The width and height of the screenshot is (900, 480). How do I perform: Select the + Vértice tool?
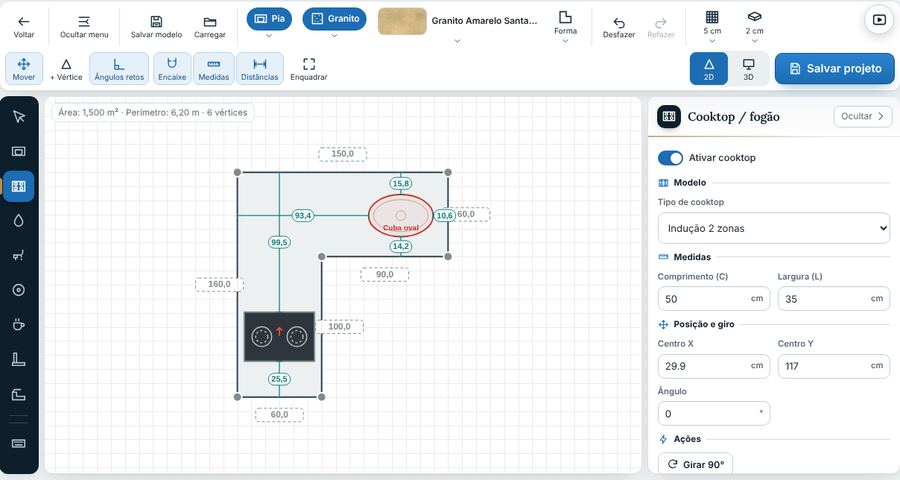tap(66, 68)
